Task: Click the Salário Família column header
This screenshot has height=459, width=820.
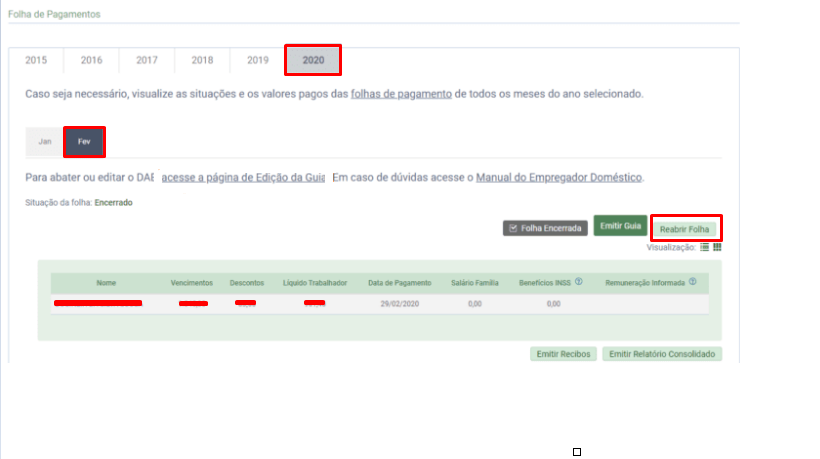Action: [475, 283]
